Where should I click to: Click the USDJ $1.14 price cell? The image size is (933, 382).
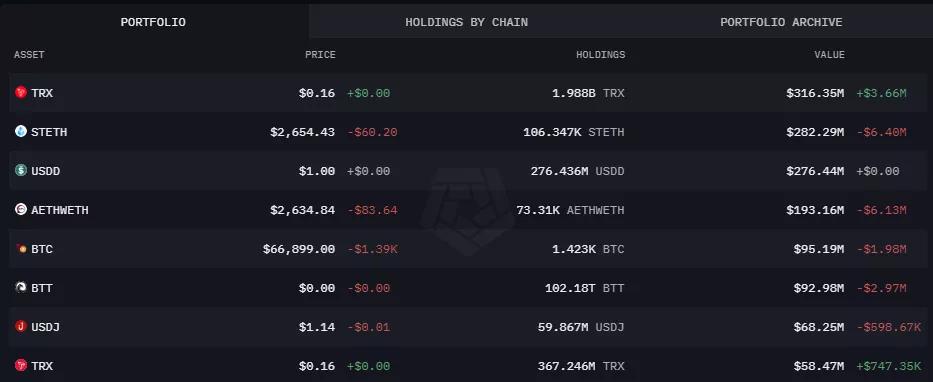[317, 327]
